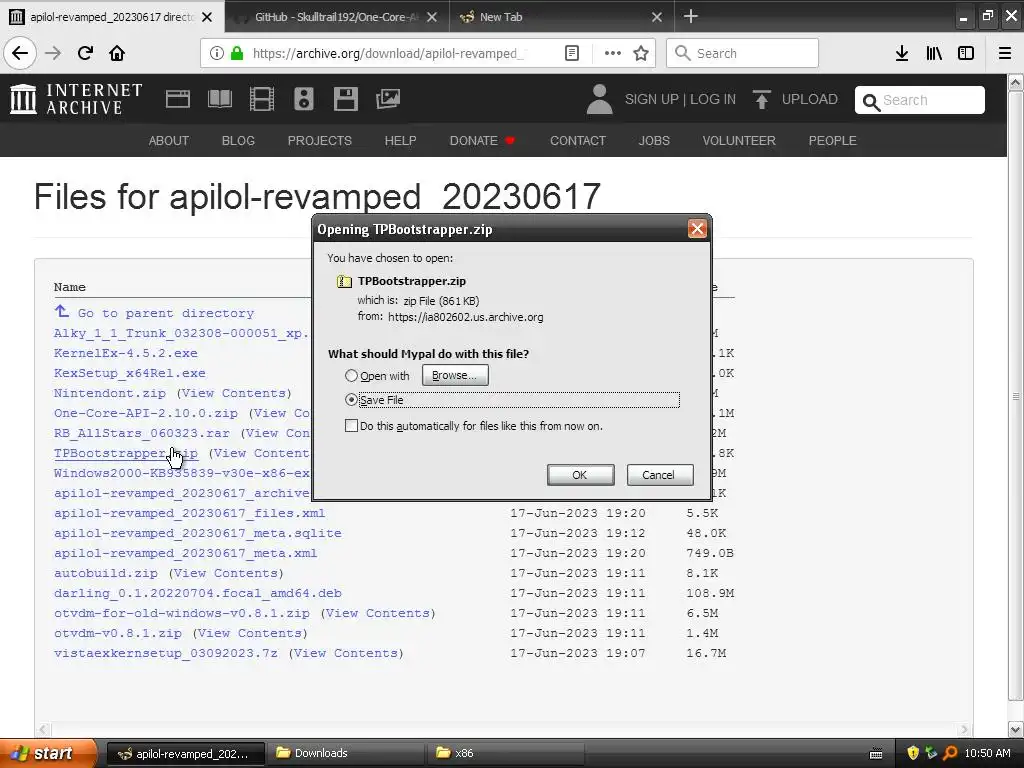The image size is (1024, 768).
Task: Open the ABOUT menu item
Action: 168,140
